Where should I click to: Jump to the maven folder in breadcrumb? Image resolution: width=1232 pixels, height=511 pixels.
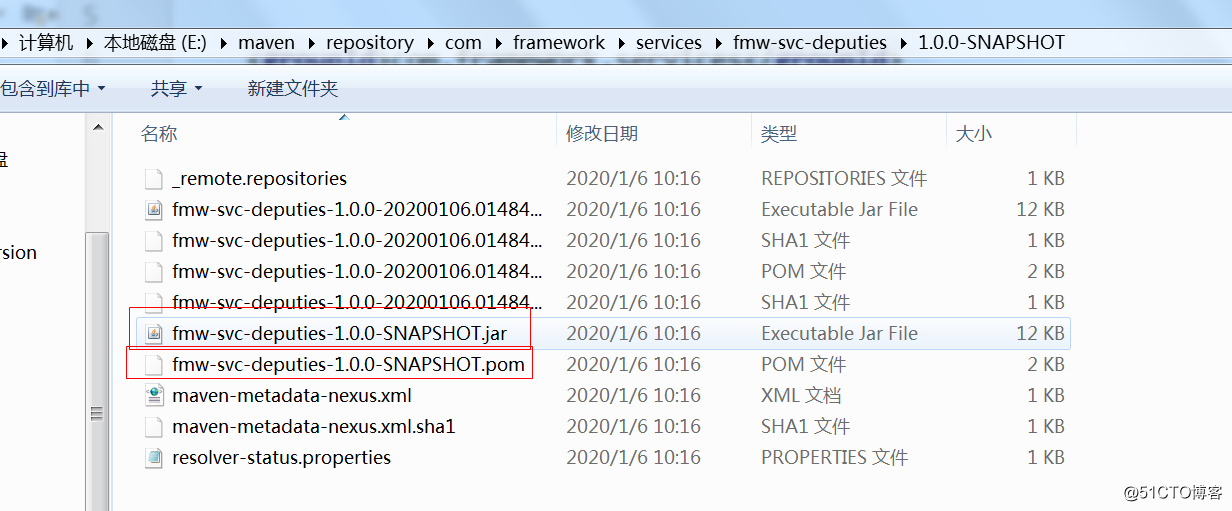[267, 43]
